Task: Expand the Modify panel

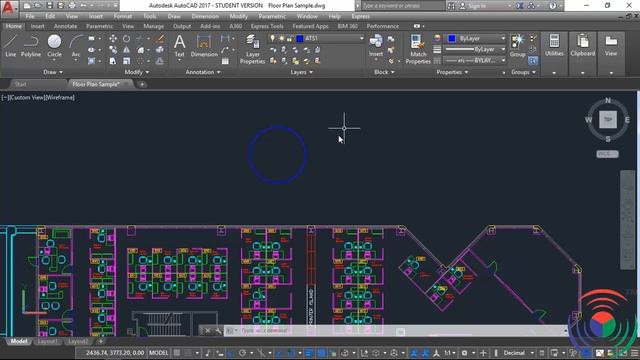Action: click(137, 72)
